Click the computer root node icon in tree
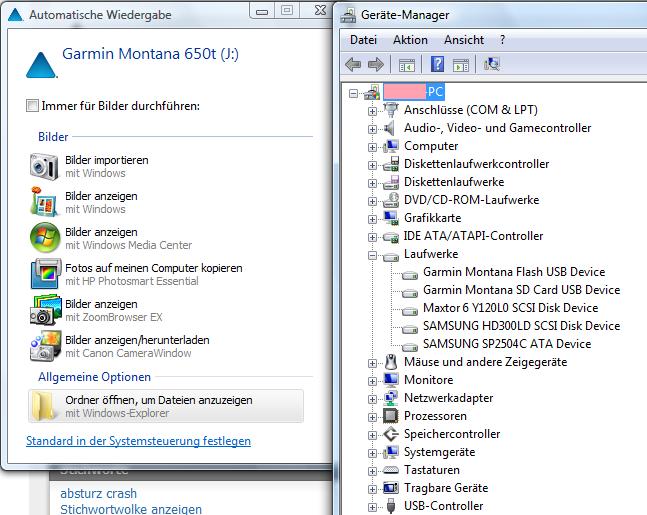The width and height of the screenshot is (647, 515). click(372, 92)
